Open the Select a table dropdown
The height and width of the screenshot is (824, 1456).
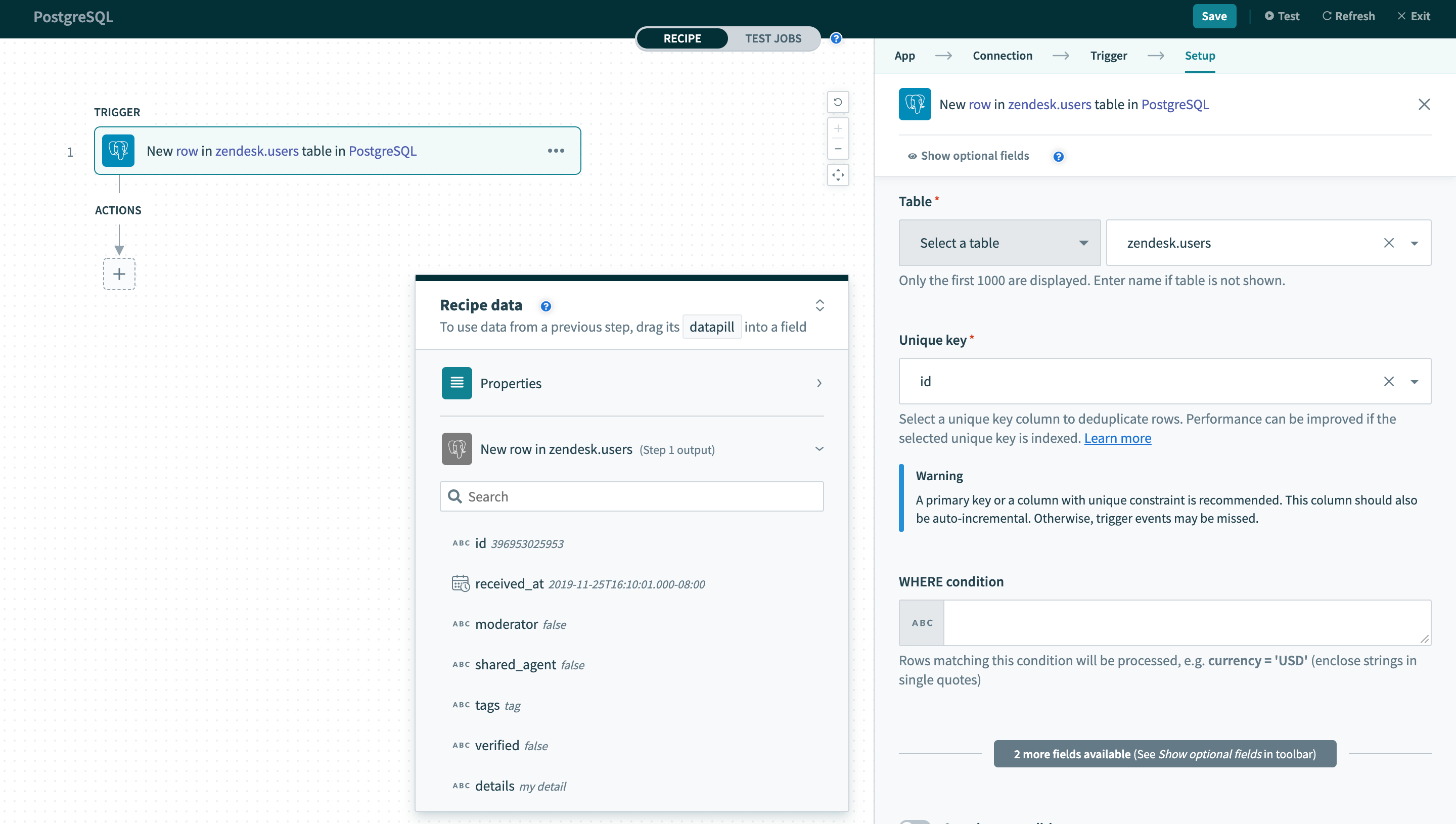pyautogui.click(x=999, y=242)
